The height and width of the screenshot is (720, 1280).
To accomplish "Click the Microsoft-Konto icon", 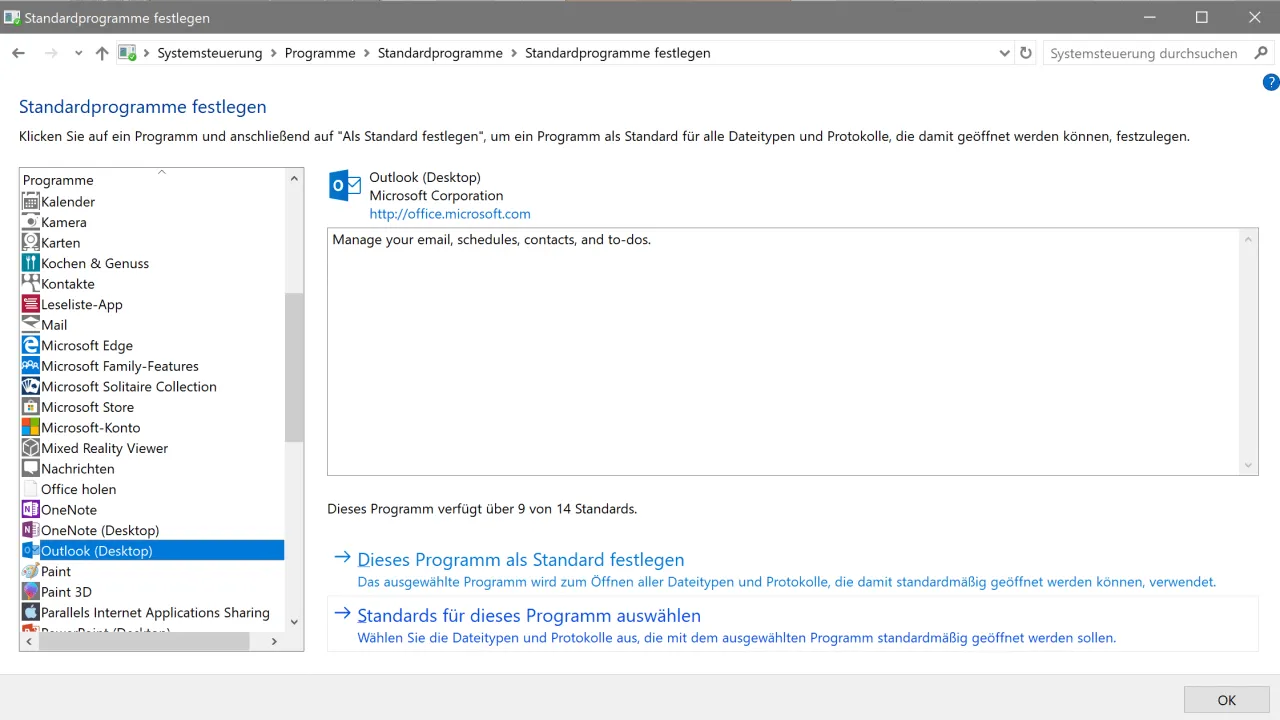I will pyautogui.click(x=30, y=427).
